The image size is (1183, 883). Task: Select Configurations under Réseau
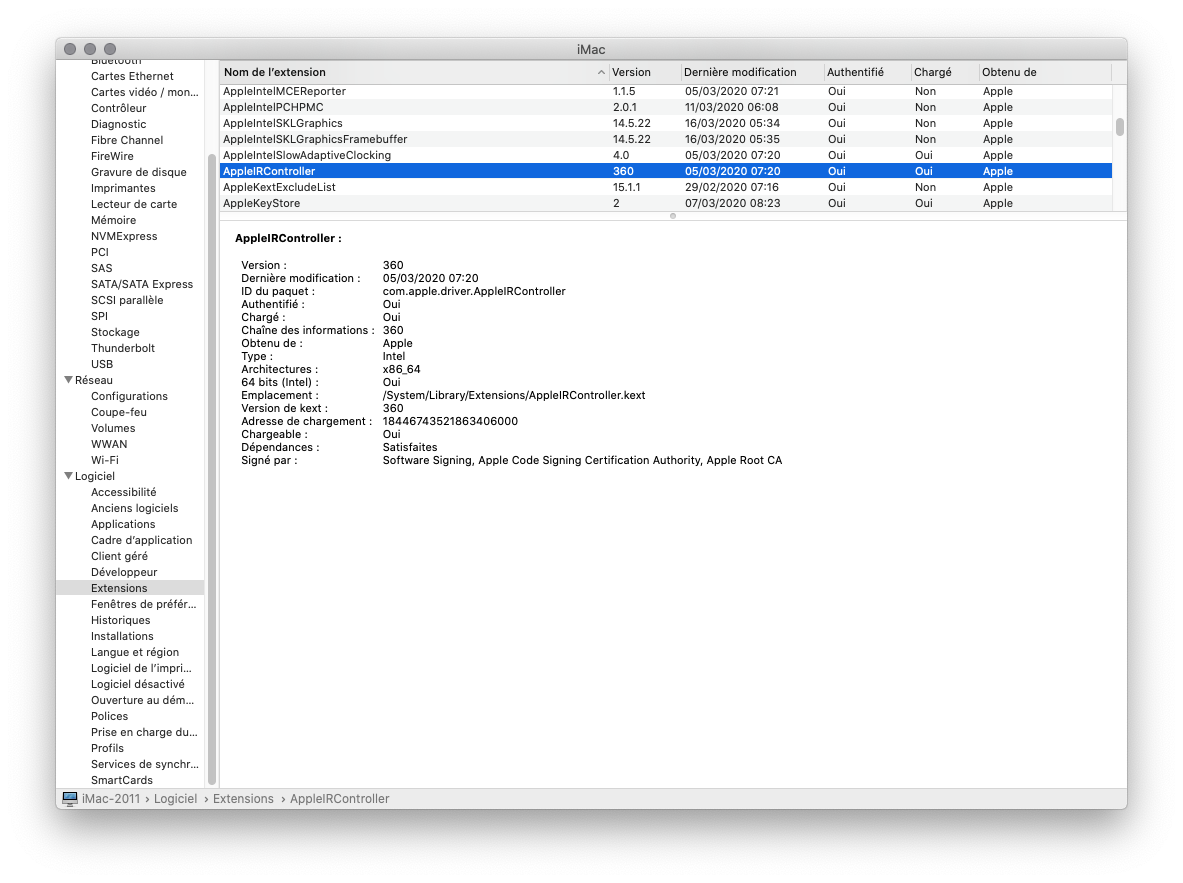pos(129,396)
